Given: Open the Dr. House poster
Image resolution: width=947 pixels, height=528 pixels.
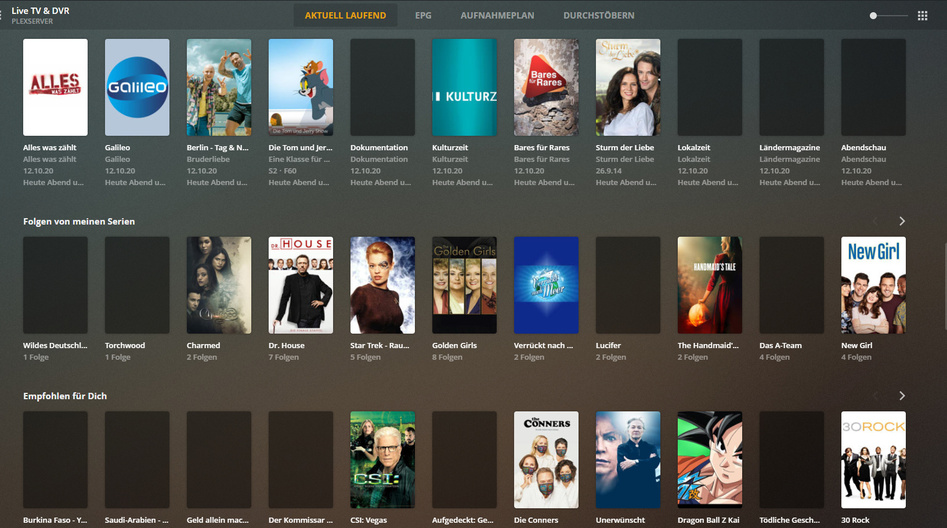Looking at the screenshot, I should click(x=301, y=285).
